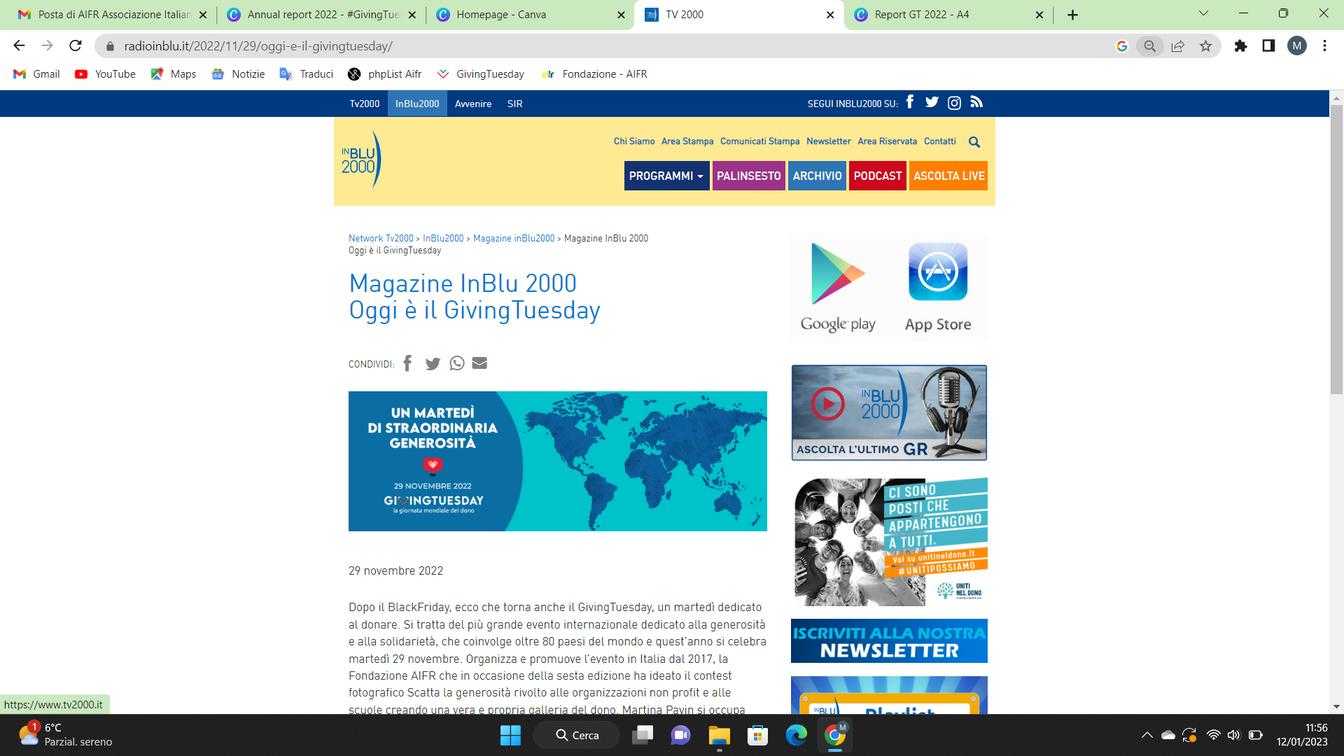Screen dimensions: 1344x756
Task: Share the article on Twitter
Action: click(432, 364)
